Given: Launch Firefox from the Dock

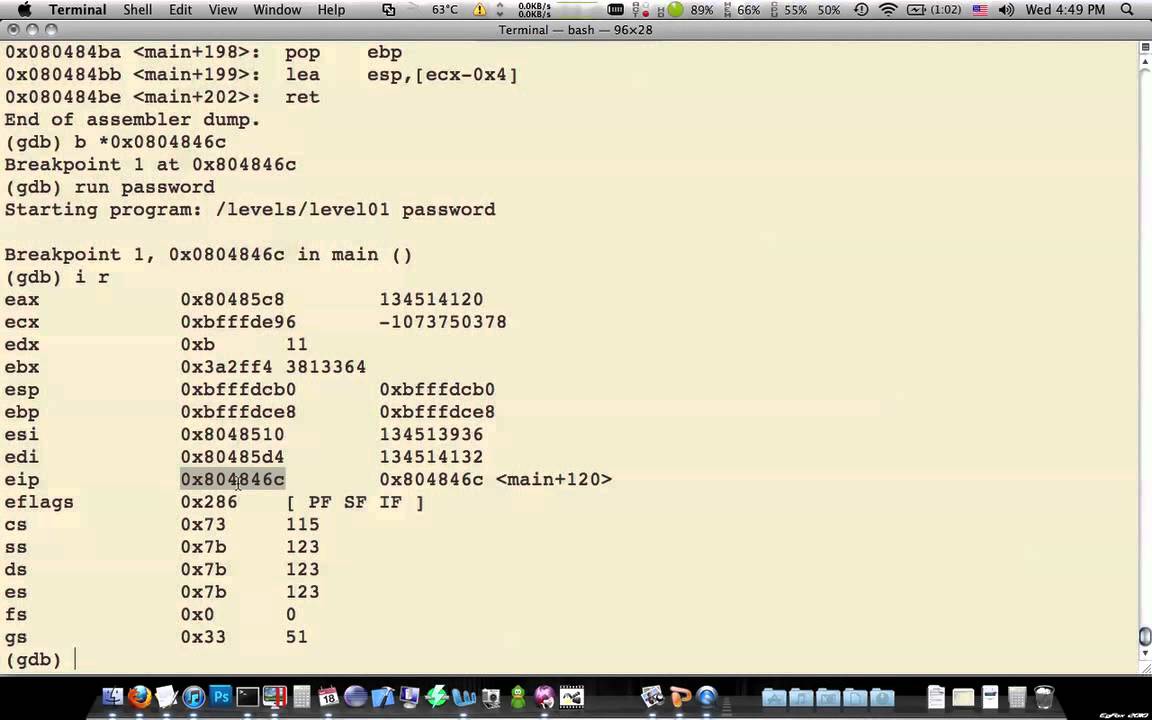Looking at the screenshot, I should pos(140,696).
